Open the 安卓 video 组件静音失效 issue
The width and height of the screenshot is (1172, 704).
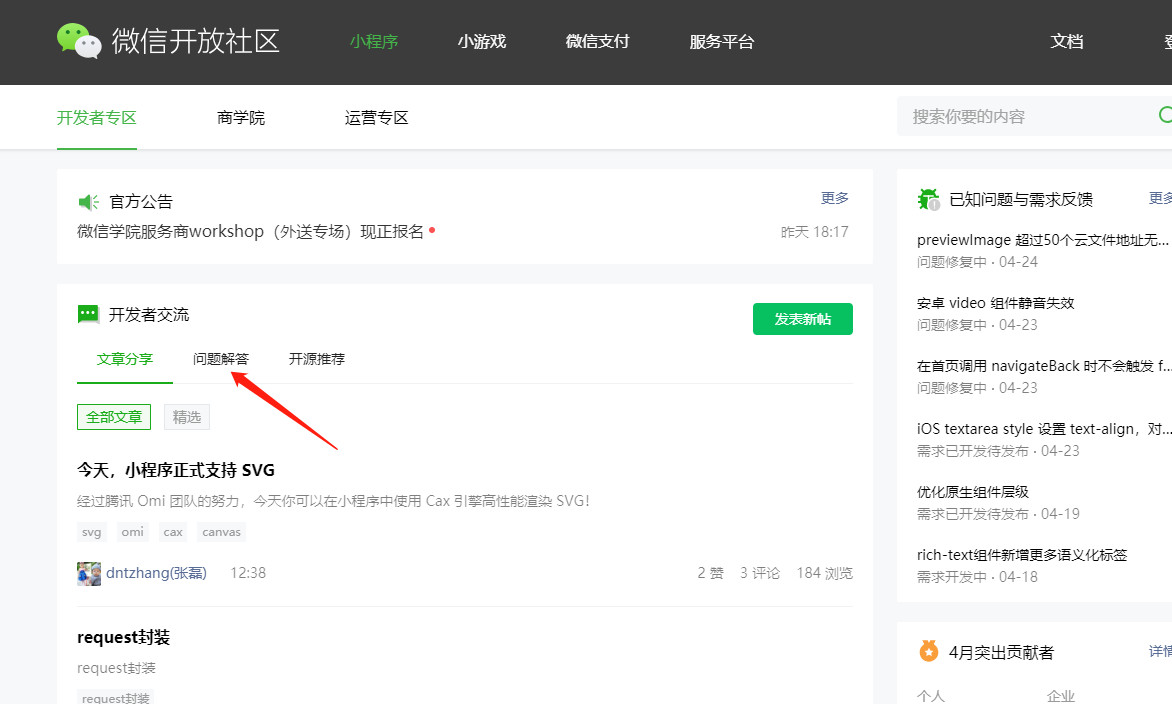coord(996,303)
